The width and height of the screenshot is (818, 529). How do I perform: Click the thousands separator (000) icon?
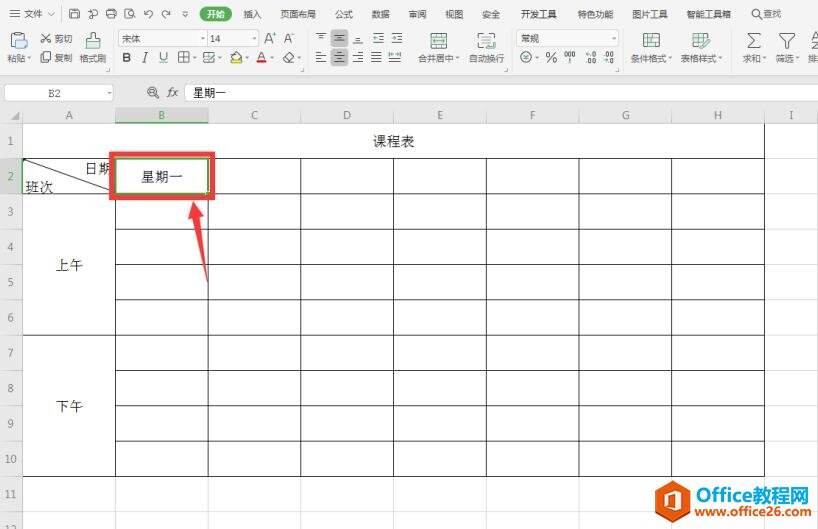coord(570,57)
